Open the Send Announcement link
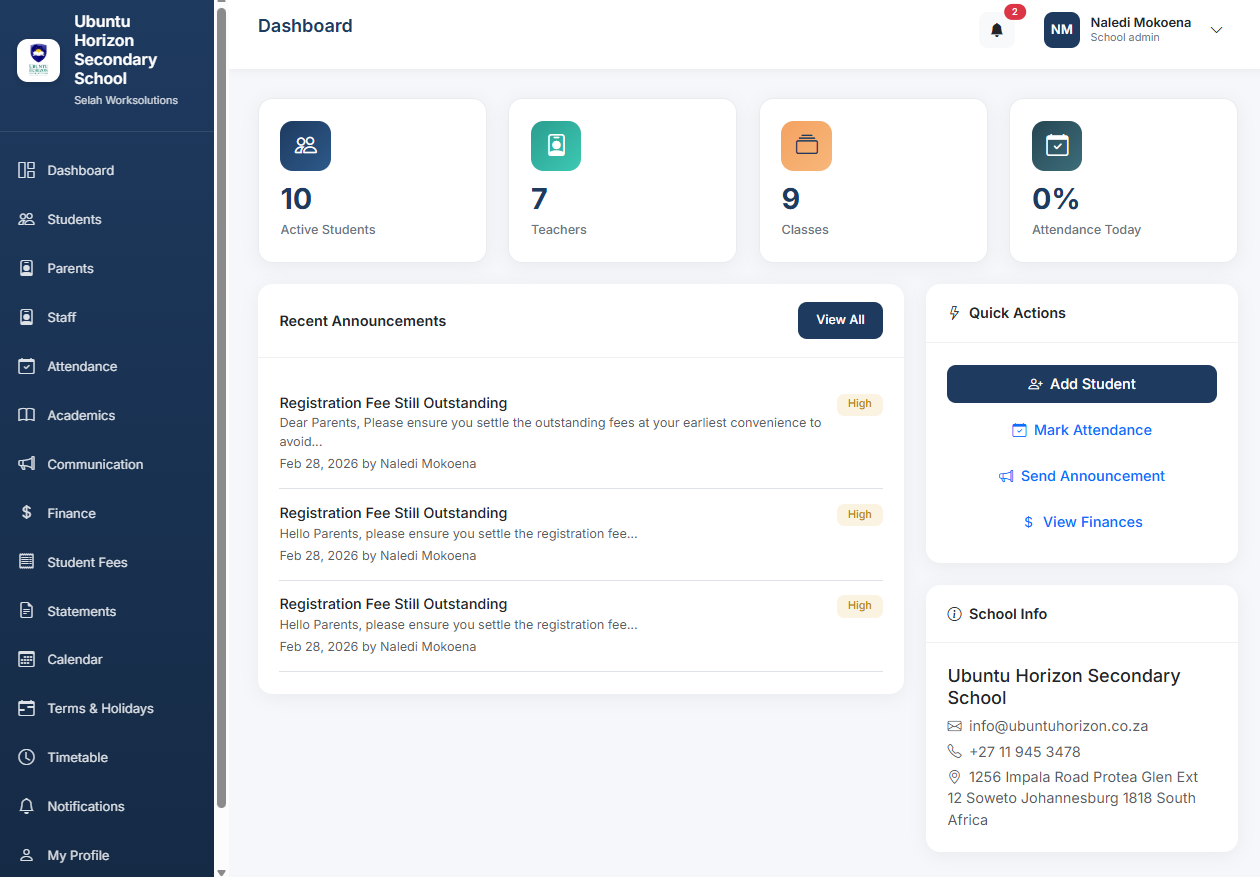1260x877 pixels. click(1081, 476)
